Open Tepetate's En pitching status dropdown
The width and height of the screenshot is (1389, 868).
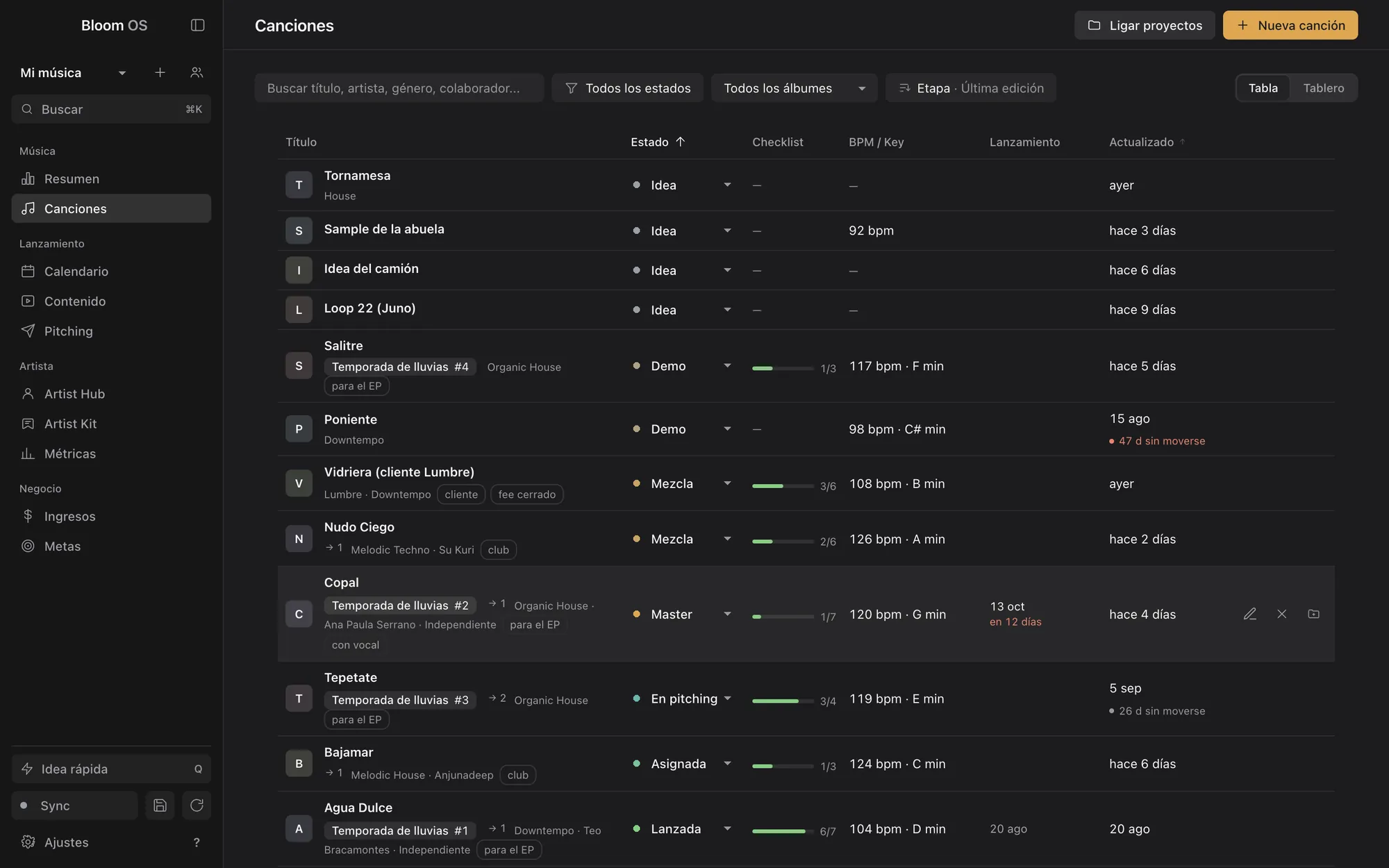[x=682, y=699]
